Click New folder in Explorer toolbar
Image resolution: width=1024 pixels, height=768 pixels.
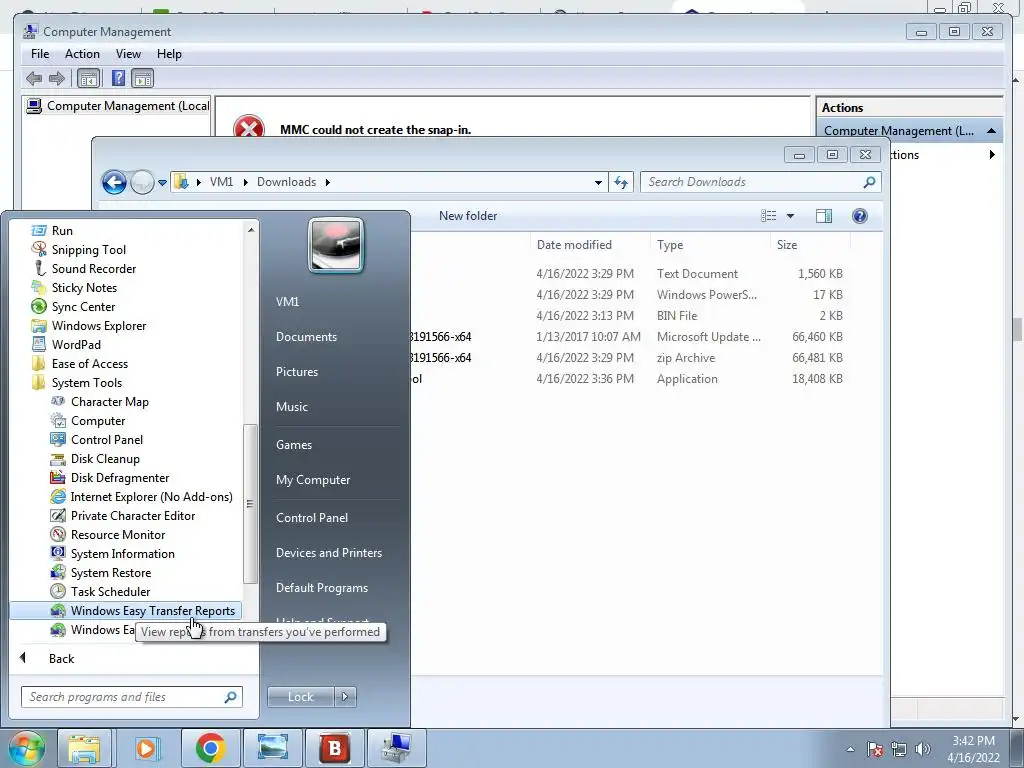tap(468, 216)
